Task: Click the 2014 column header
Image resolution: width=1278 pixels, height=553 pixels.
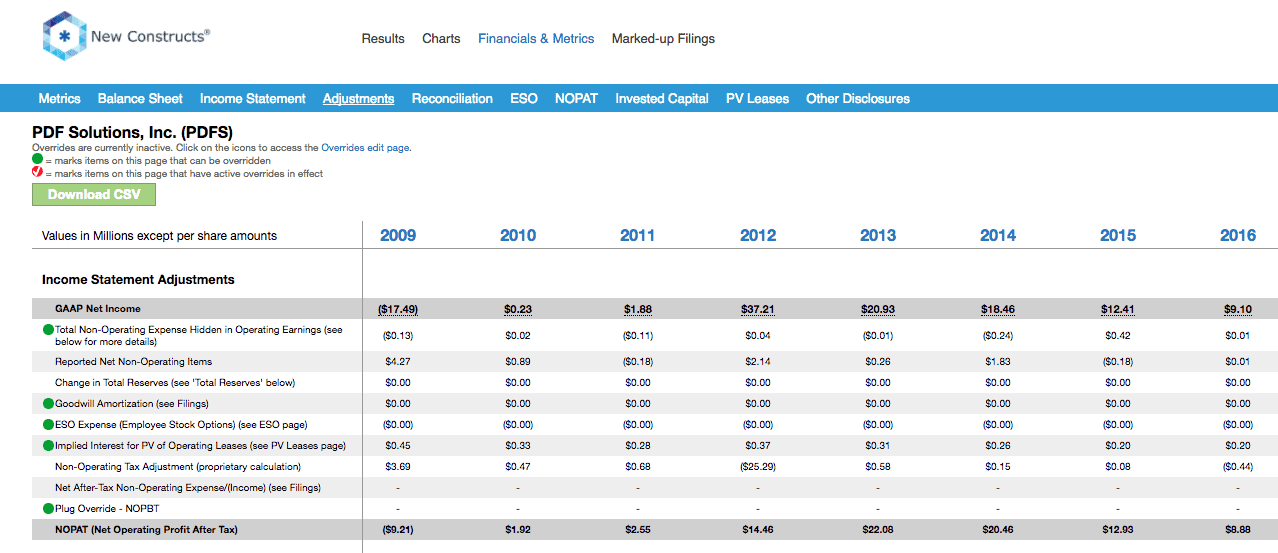Action: coord(998,236)
